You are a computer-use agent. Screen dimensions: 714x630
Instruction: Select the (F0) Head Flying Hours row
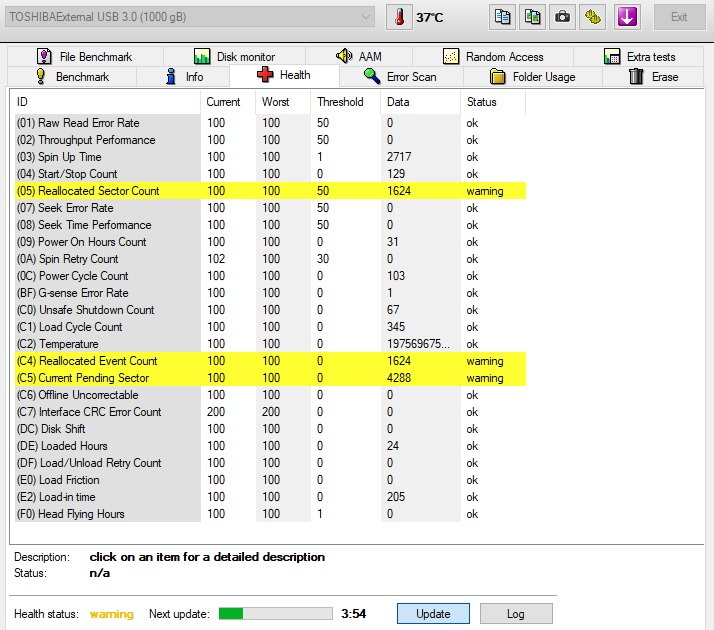270,514
